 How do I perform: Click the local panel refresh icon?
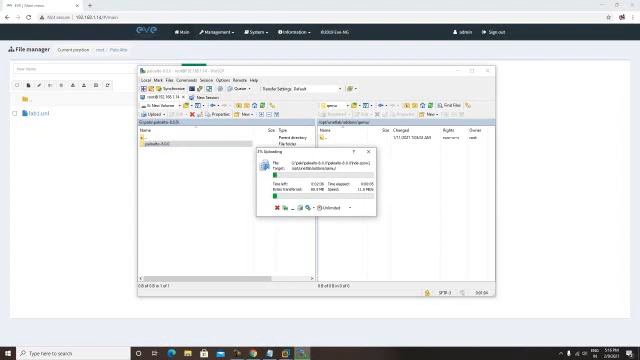pos(262,106)
